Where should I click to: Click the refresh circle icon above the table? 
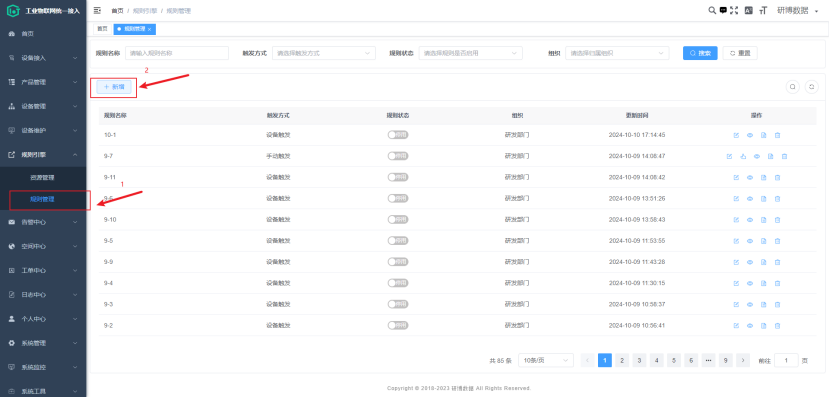tap(811, 87)
